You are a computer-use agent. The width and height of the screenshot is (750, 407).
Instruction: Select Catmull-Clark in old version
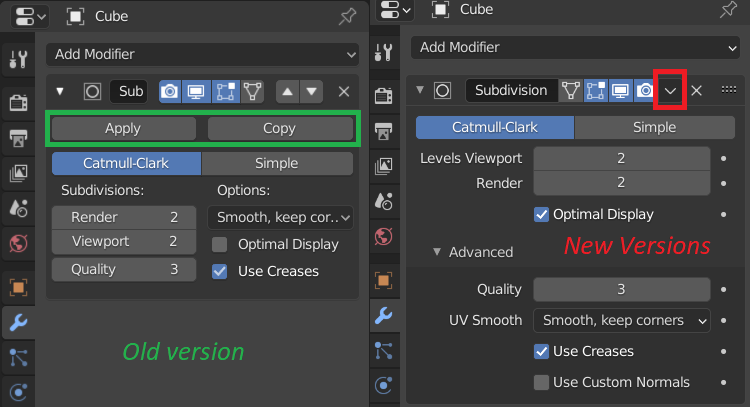126,164
